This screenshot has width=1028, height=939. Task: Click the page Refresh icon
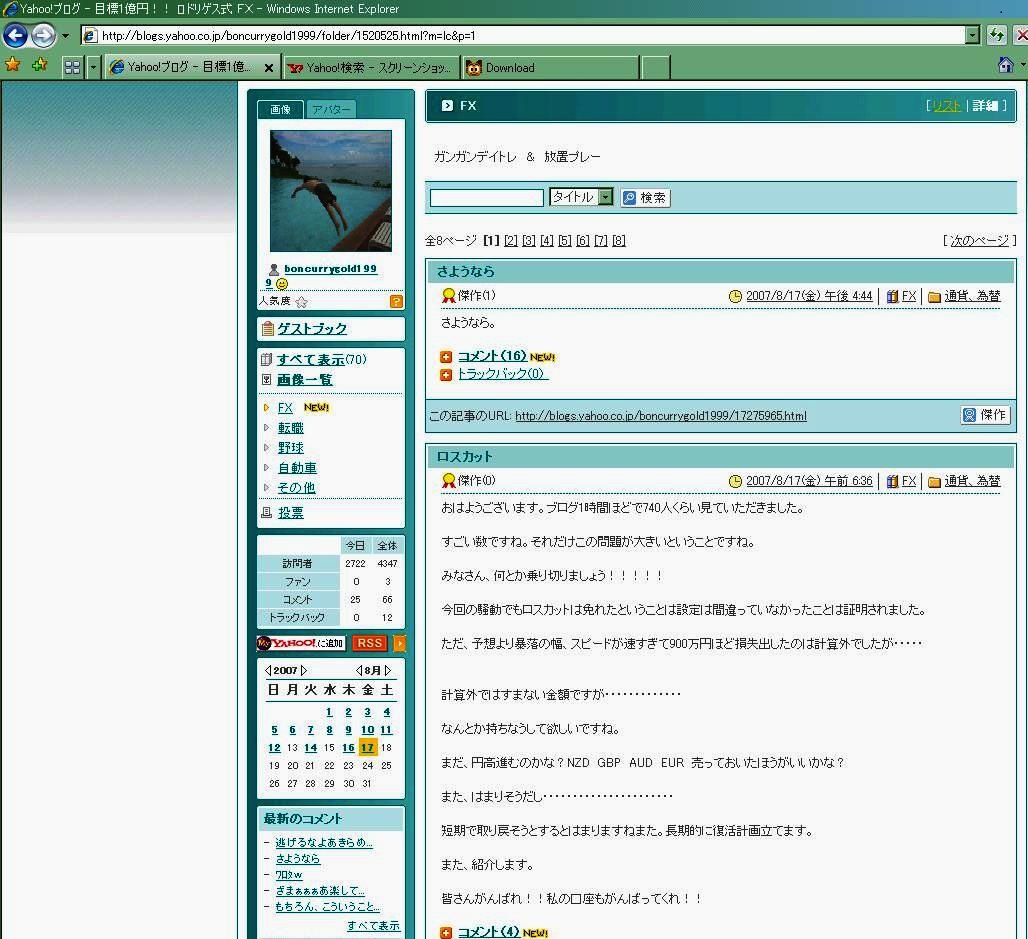[x=996, y=36]
